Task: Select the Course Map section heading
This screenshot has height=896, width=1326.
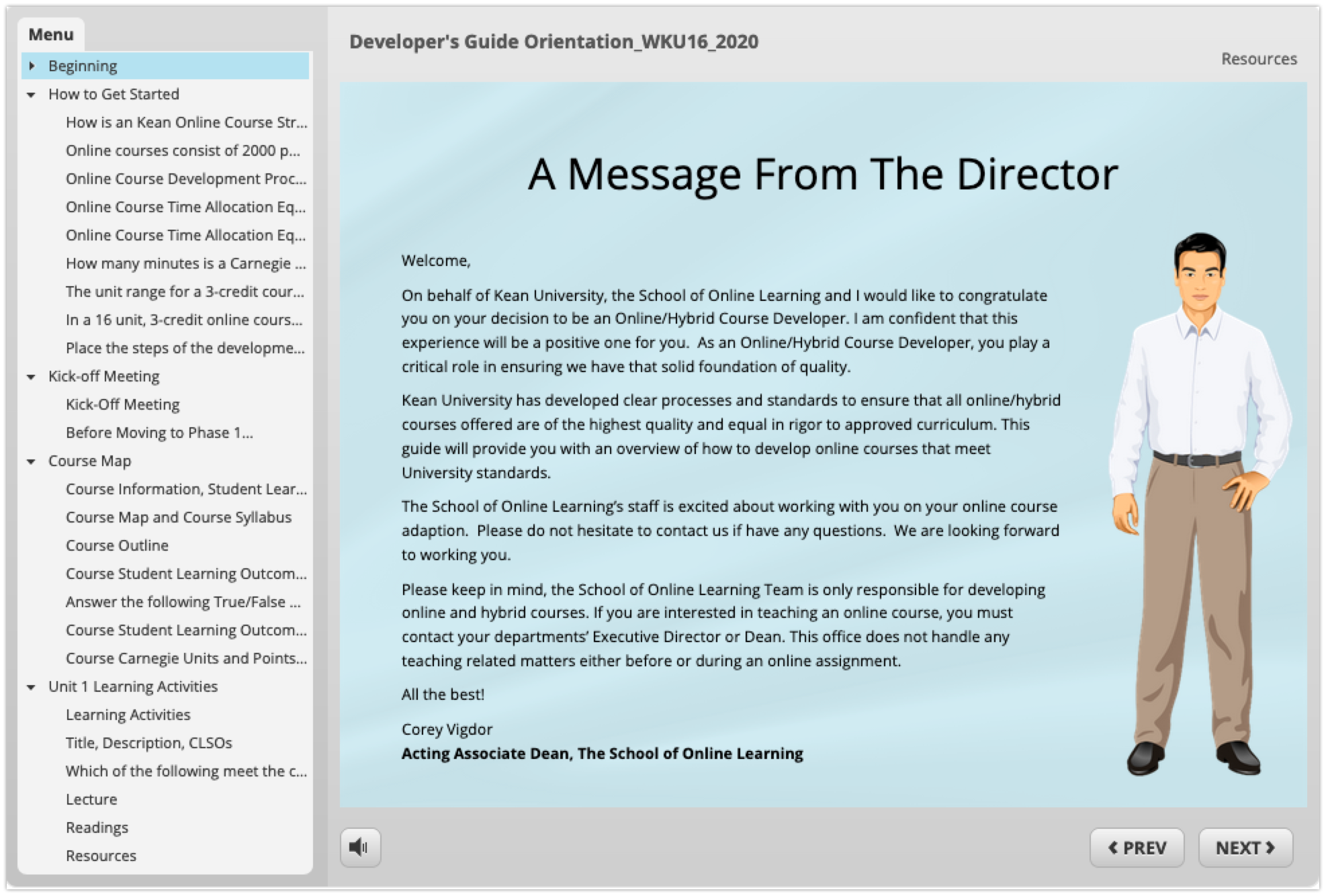Action: [x=89, y=461]
